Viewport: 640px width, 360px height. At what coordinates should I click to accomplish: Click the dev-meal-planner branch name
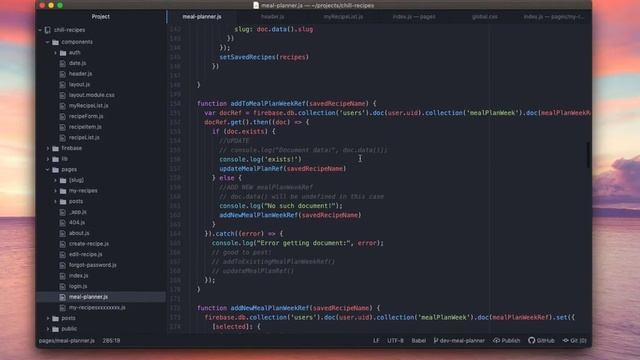462,340
